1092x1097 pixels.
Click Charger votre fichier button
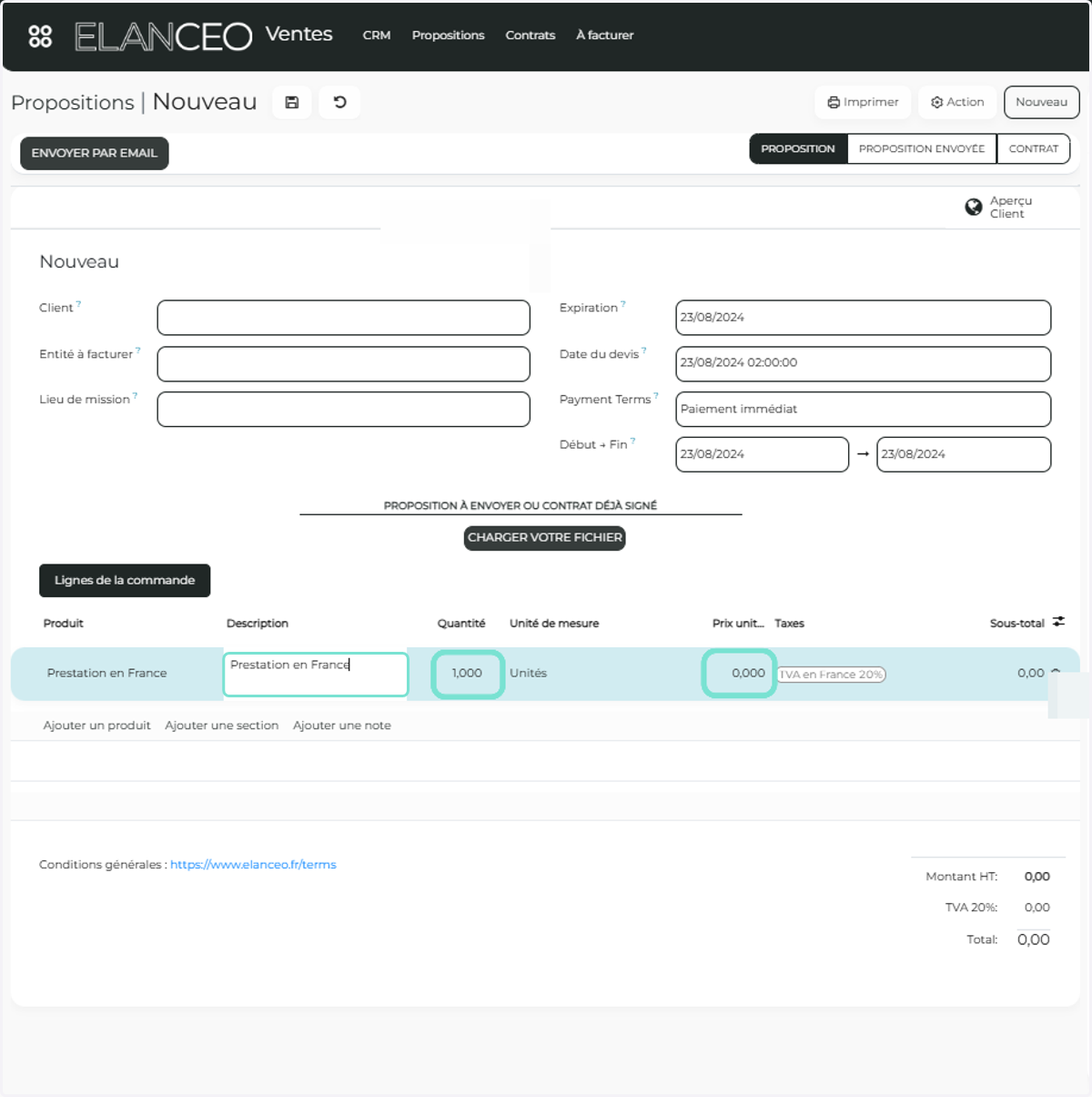point(545,538)
